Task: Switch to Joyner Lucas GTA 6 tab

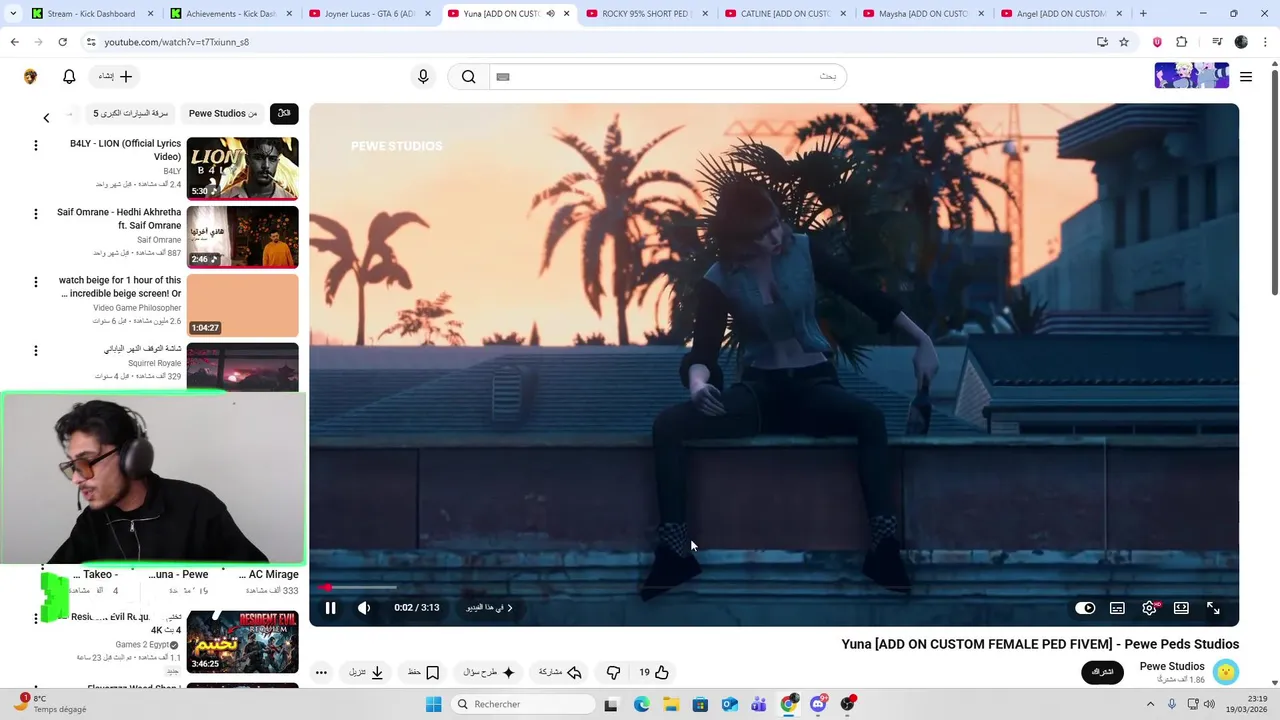Action: (369, 14)
